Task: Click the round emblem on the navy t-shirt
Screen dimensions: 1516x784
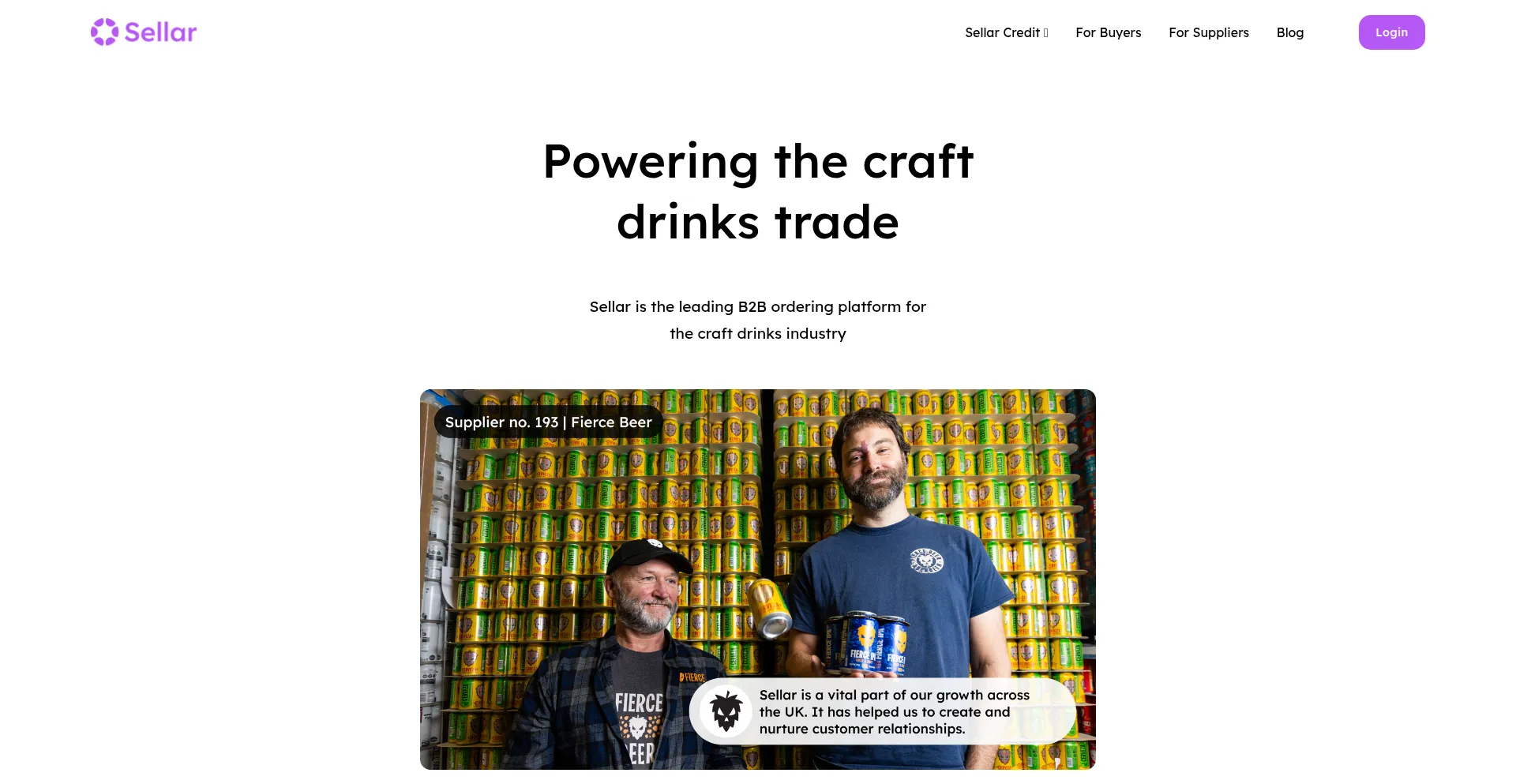Action: tap(927, 561)
